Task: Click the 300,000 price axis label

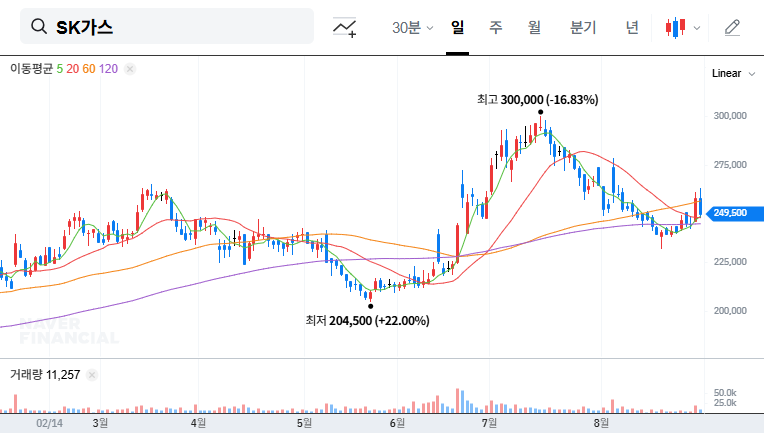Action: pyautogui.click(x=730, y=116)
